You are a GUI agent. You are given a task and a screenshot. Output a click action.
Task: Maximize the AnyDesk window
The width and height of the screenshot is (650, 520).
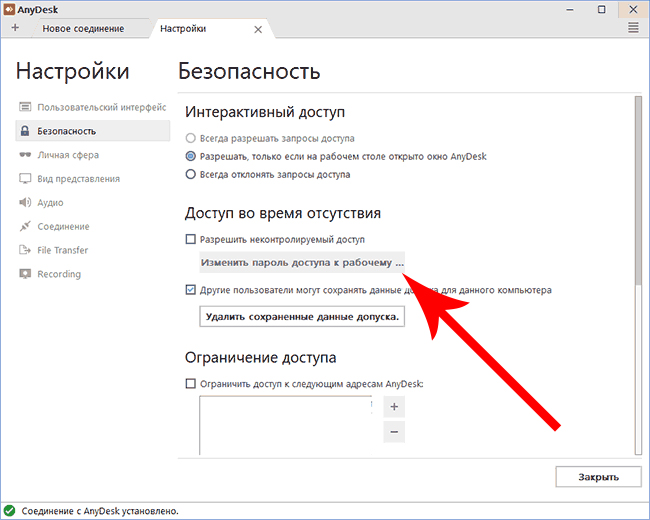(x=601, y=10)
